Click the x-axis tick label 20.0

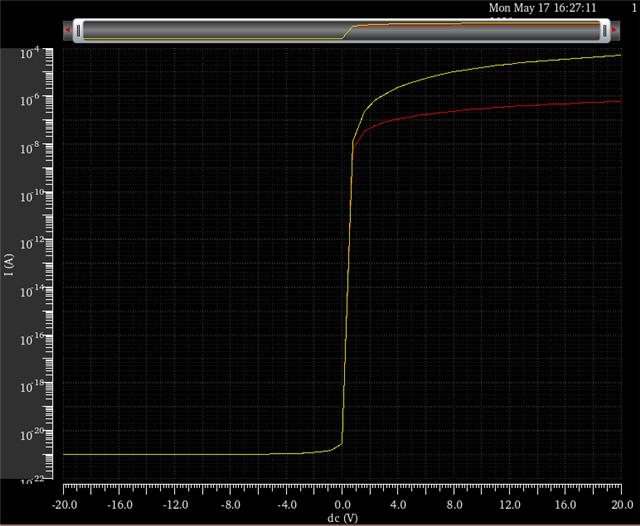point(622,505)
